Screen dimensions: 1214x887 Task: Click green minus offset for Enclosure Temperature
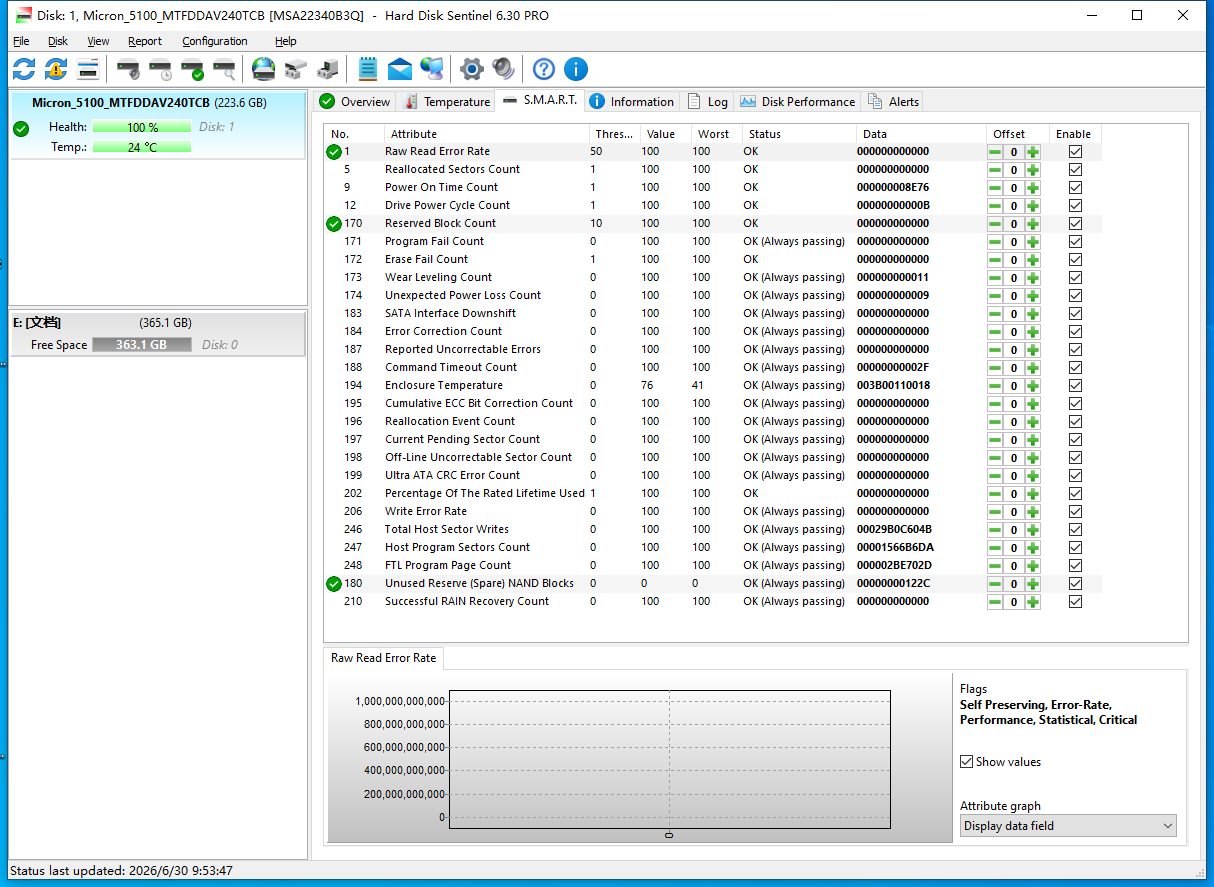pyautogui.click(x=995, y=386)
